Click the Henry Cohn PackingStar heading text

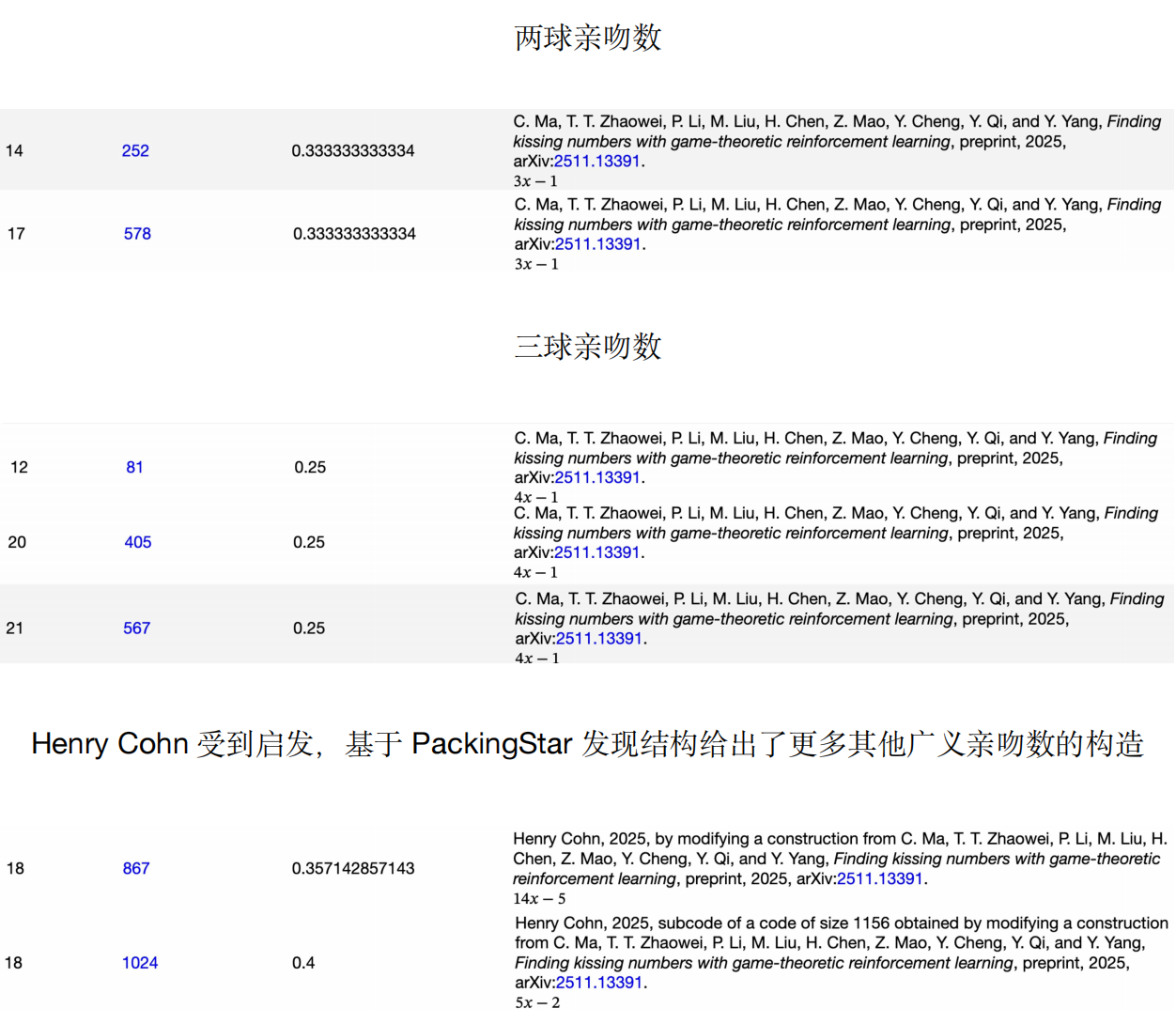587,744
